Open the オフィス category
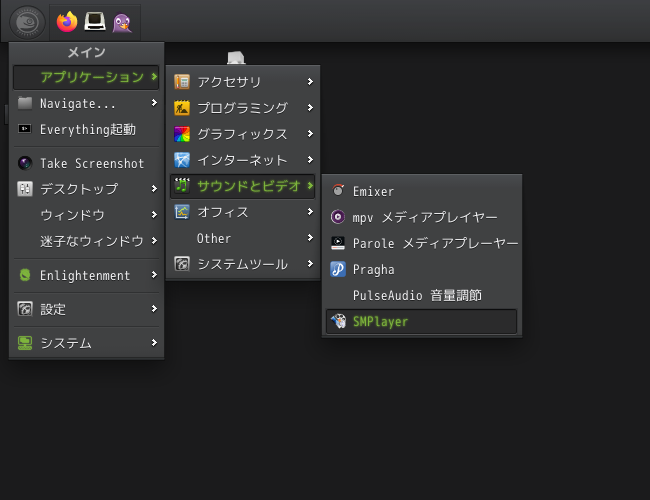Screen dimensions: 650x500 click(x=243, y=212)
